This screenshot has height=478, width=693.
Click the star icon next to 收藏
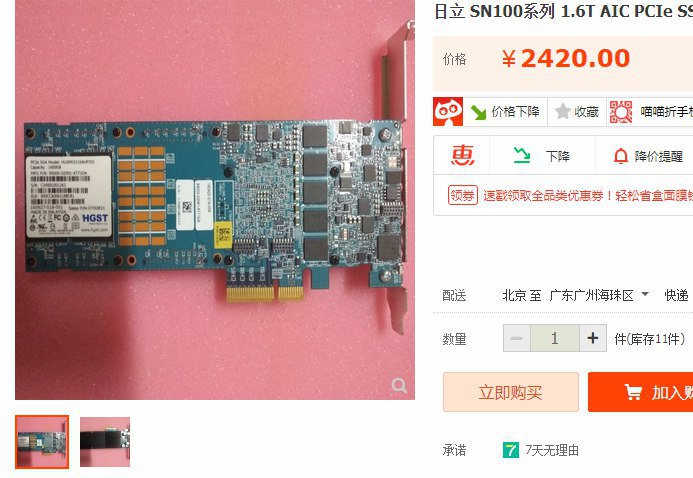[x=563, y=111]
